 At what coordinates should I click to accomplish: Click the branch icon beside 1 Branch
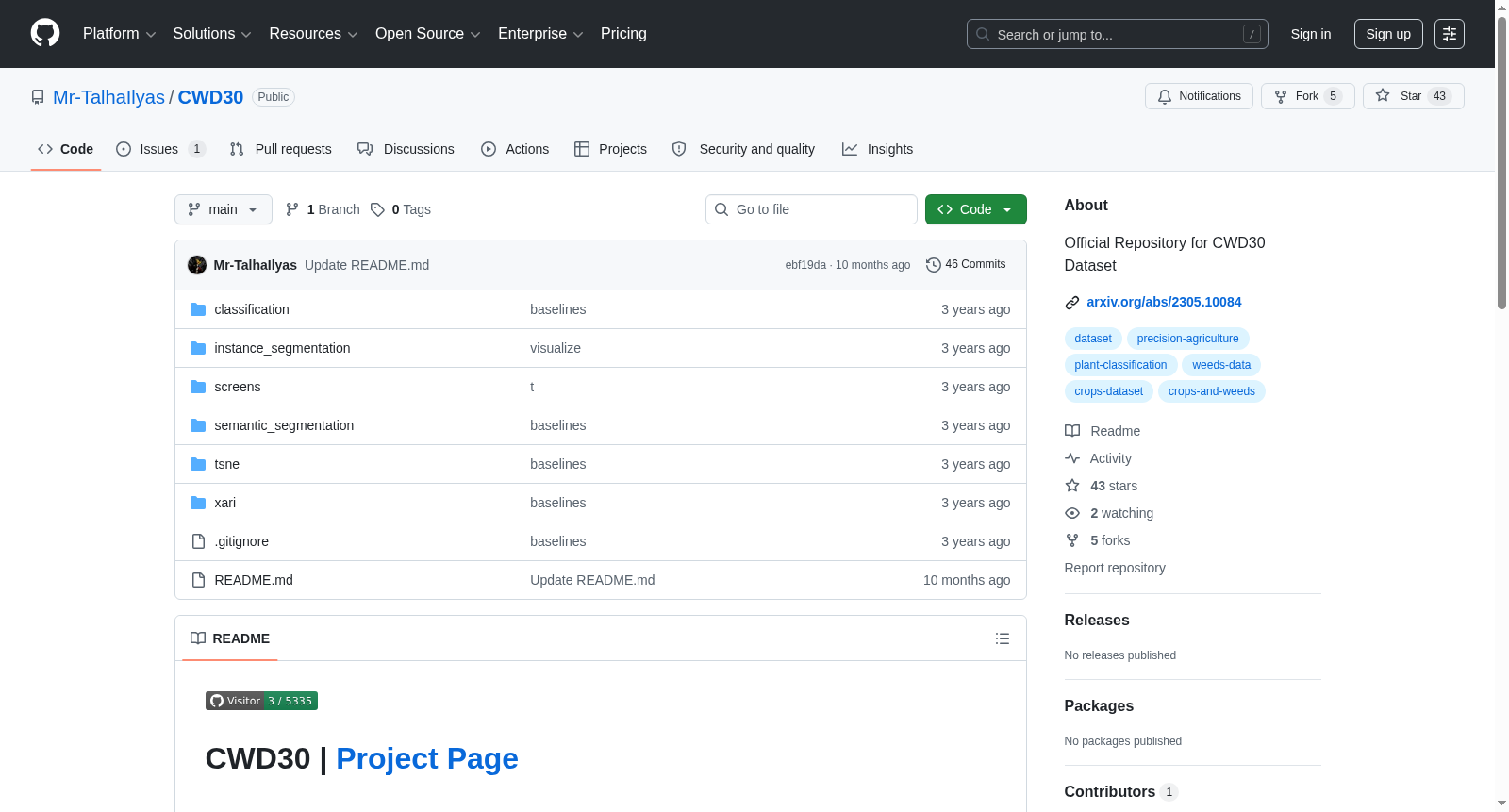(x=292, y=209)
